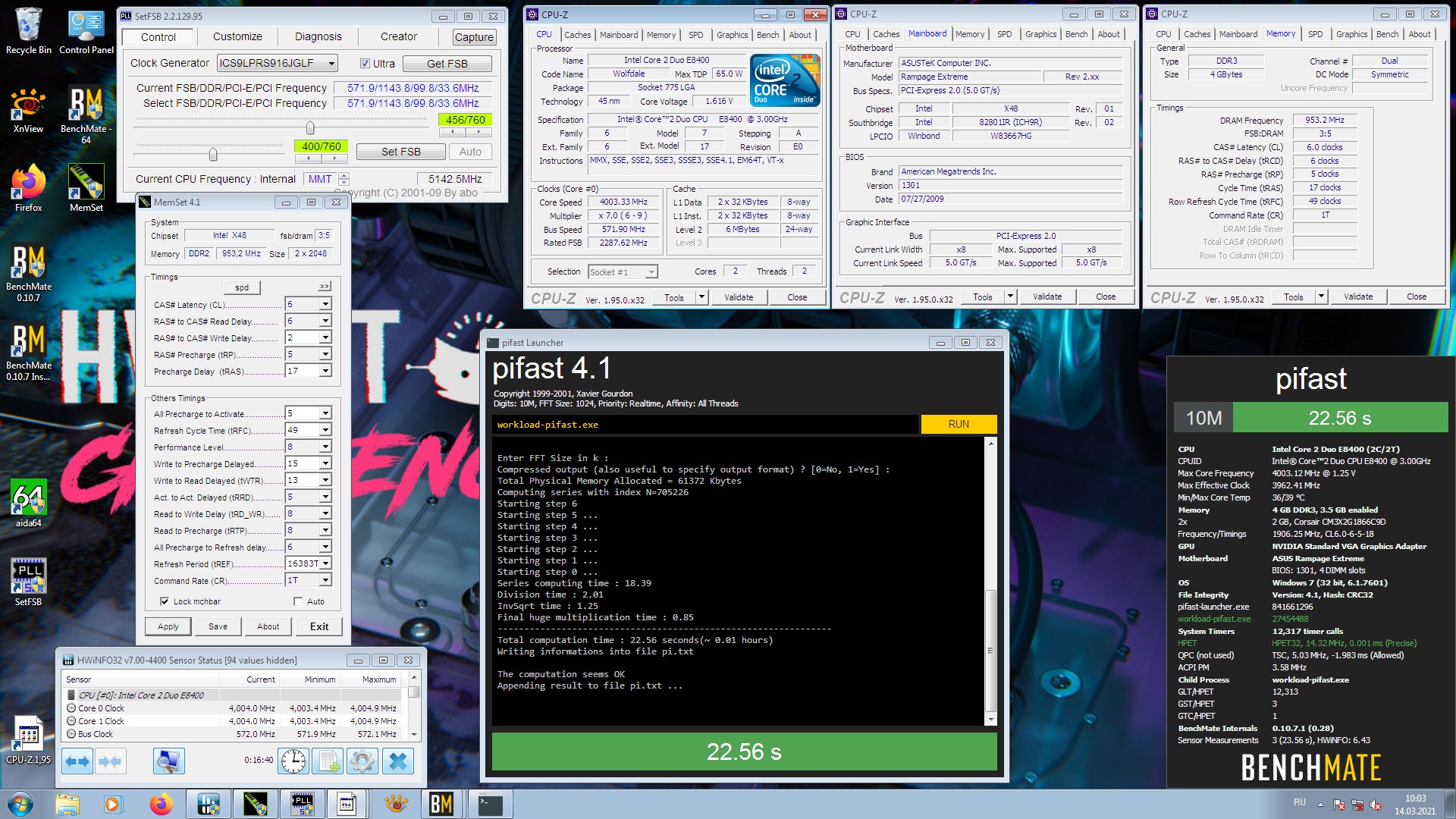
Task: Click Exit button in MemSet
Action: (x=319, y=626)
